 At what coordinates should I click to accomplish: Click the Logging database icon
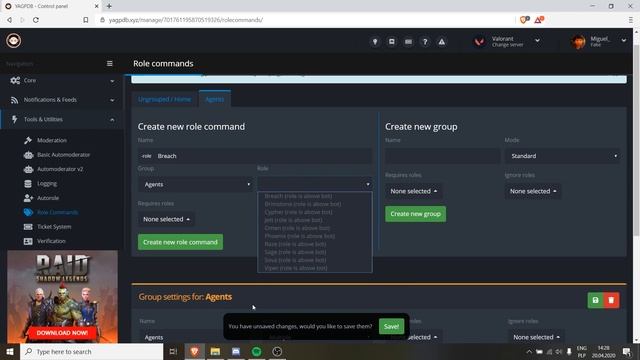click(x=28, y=184)
